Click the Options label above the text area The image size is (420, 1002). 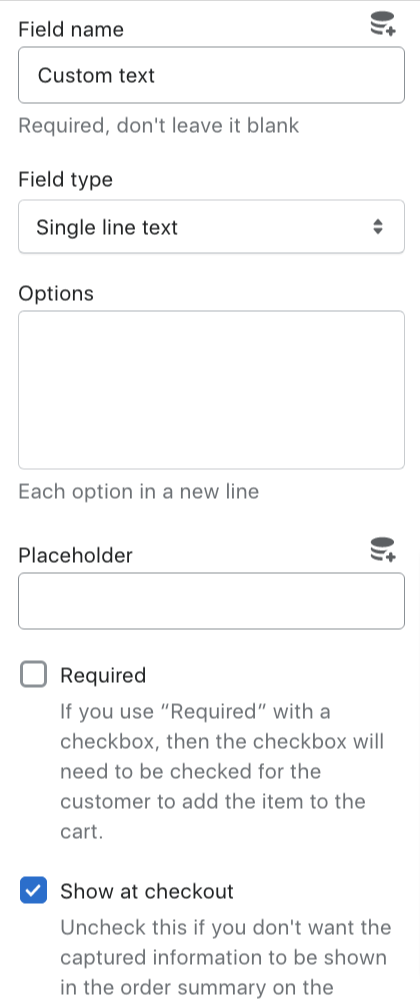(56, 293)
